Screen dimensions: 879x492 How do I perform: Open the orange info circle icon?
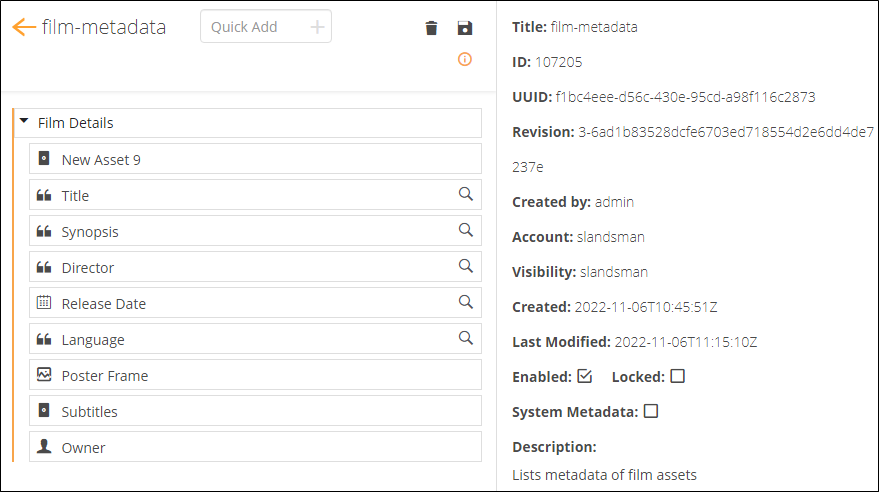pyautogui.click(x=465, y=59)
